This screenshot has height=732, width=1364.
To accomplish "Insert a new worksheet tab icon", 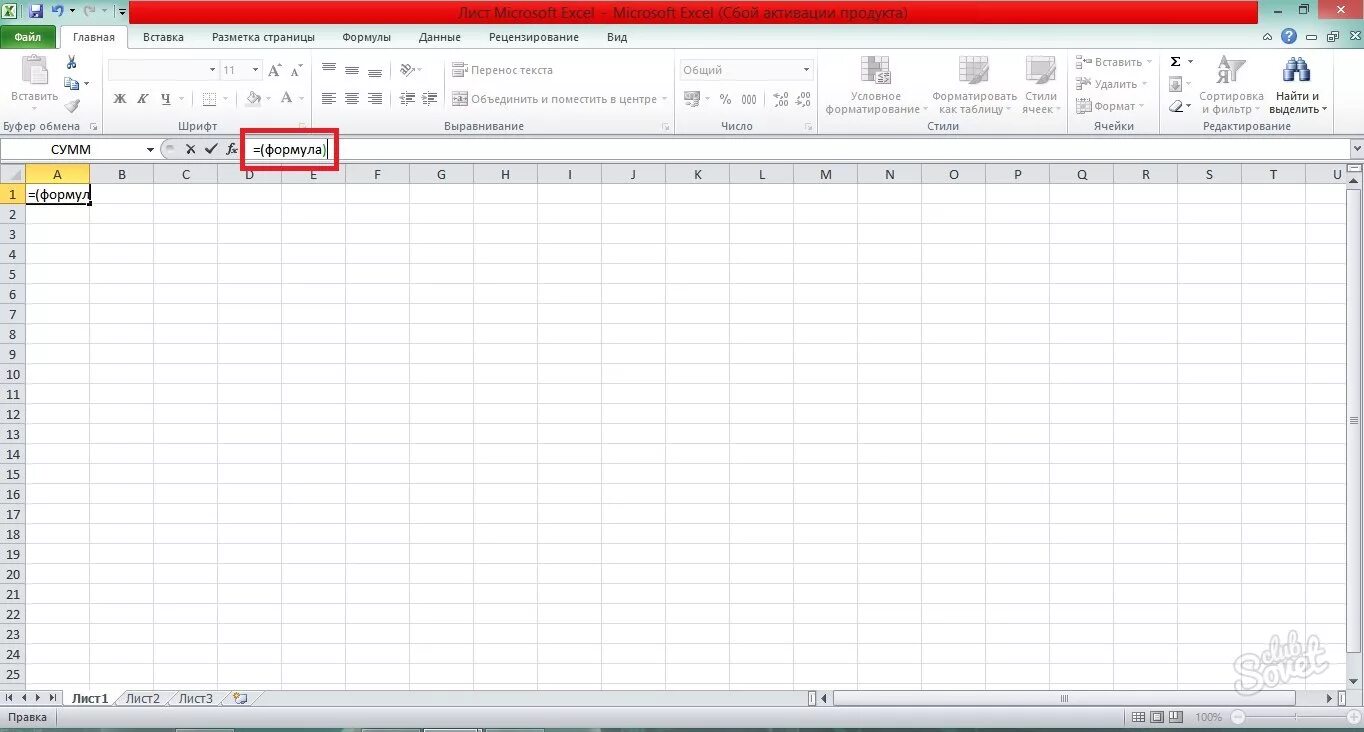I will (238, 698).
